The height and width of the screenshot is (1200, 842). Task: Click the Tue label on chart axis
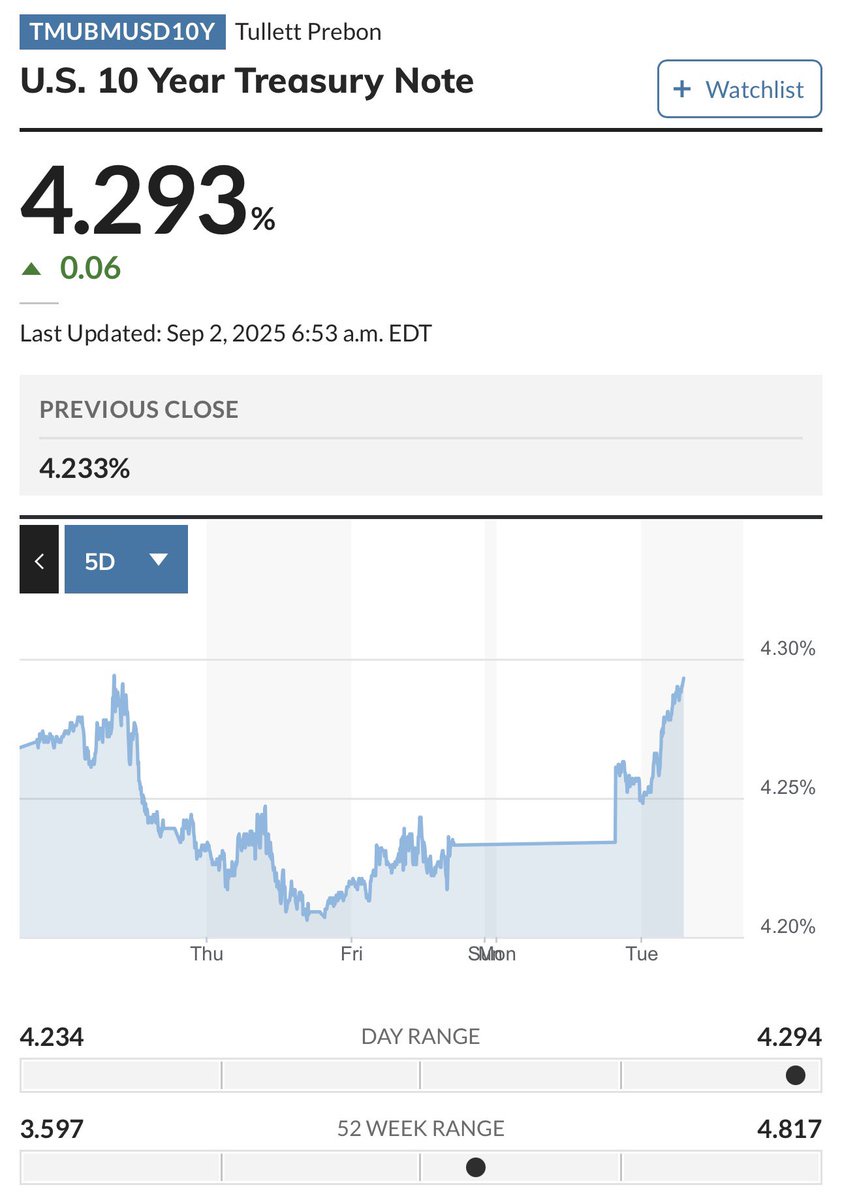click(641, 954)
